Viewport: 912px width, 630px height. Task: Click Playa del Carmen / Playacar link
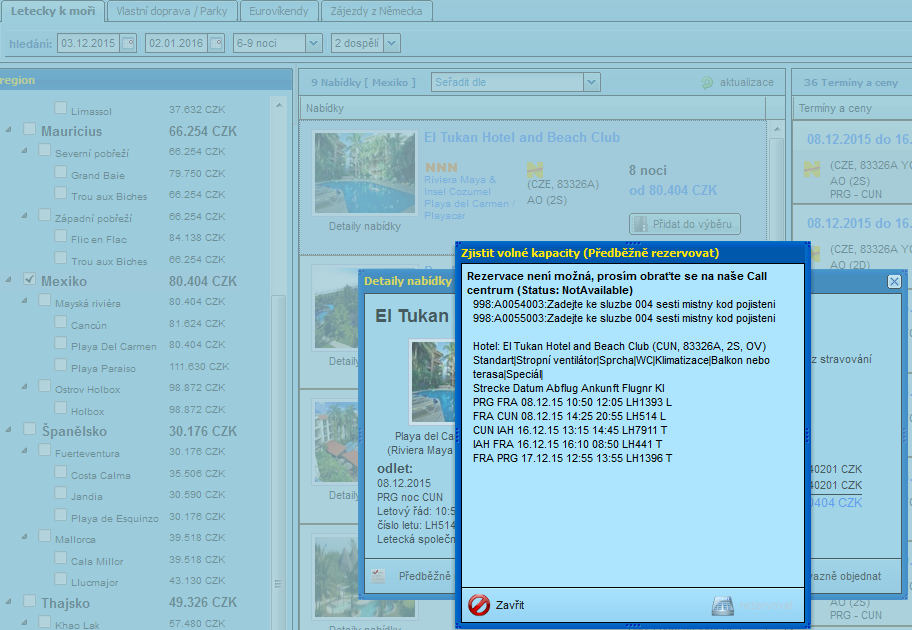click(x=469, y=209)
